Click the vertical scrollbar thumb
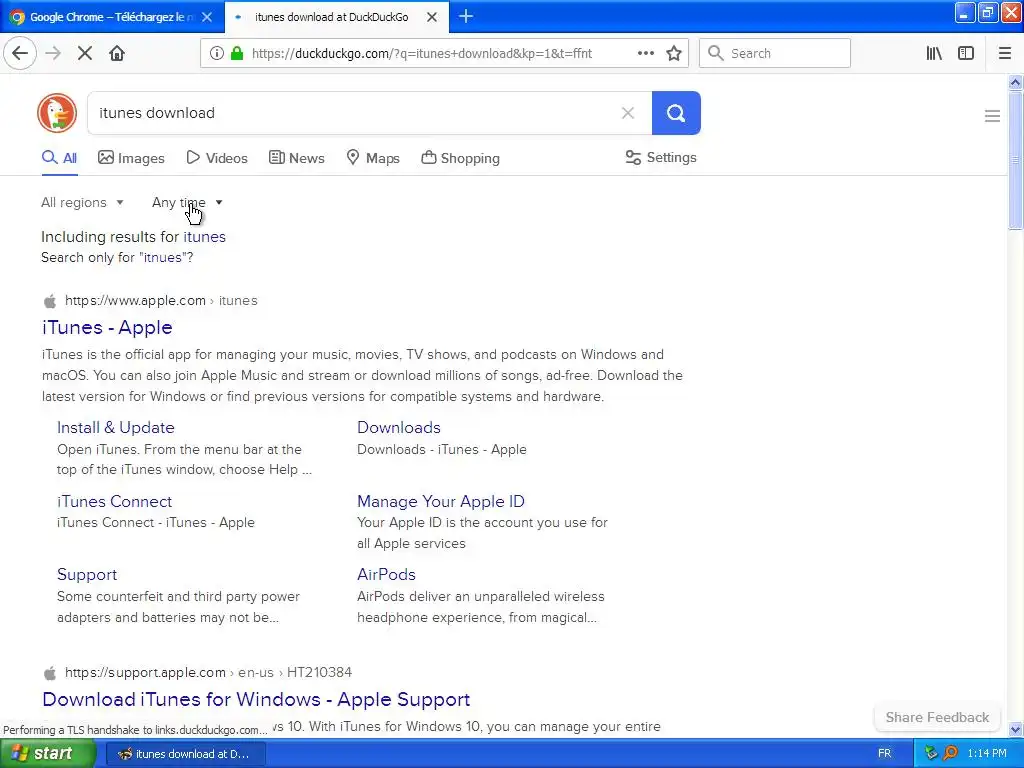This screenshot has width=1024, height=768. (1015, 160)
